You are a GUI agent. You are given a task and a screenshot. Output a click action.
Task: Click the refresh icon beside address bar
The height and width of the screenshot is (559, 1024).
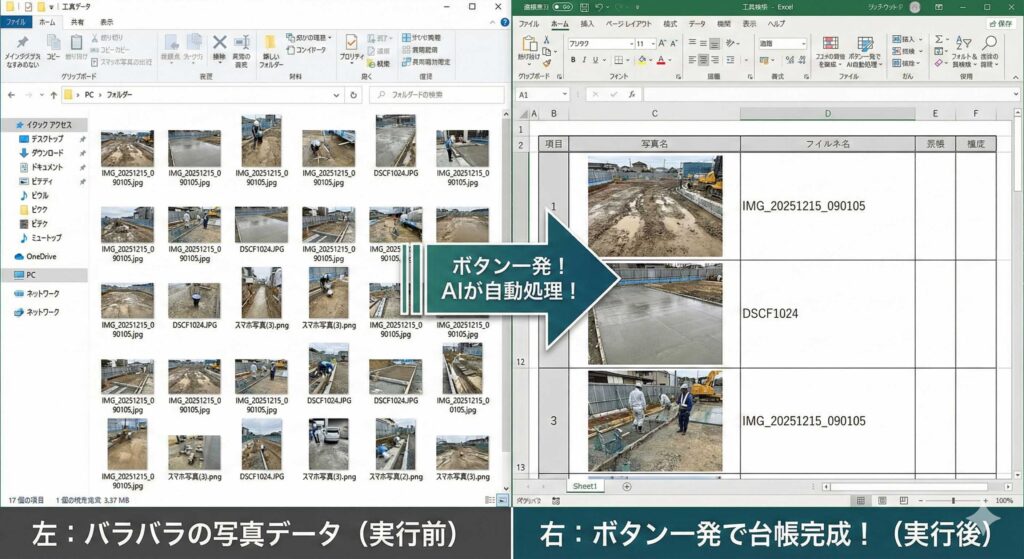(x=355, y=94)
